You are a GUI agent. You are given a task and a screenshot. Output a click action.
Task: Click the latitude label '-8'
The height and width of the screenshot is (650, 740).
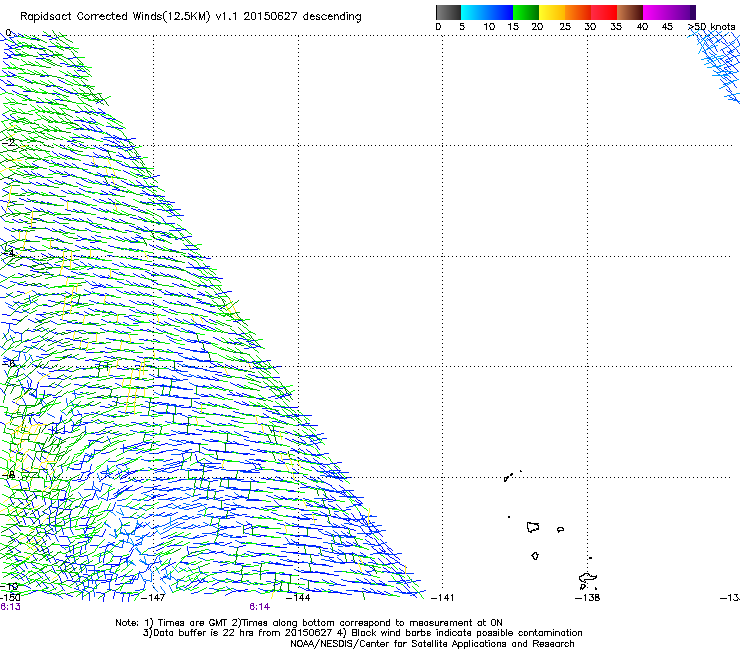point(8,474)
